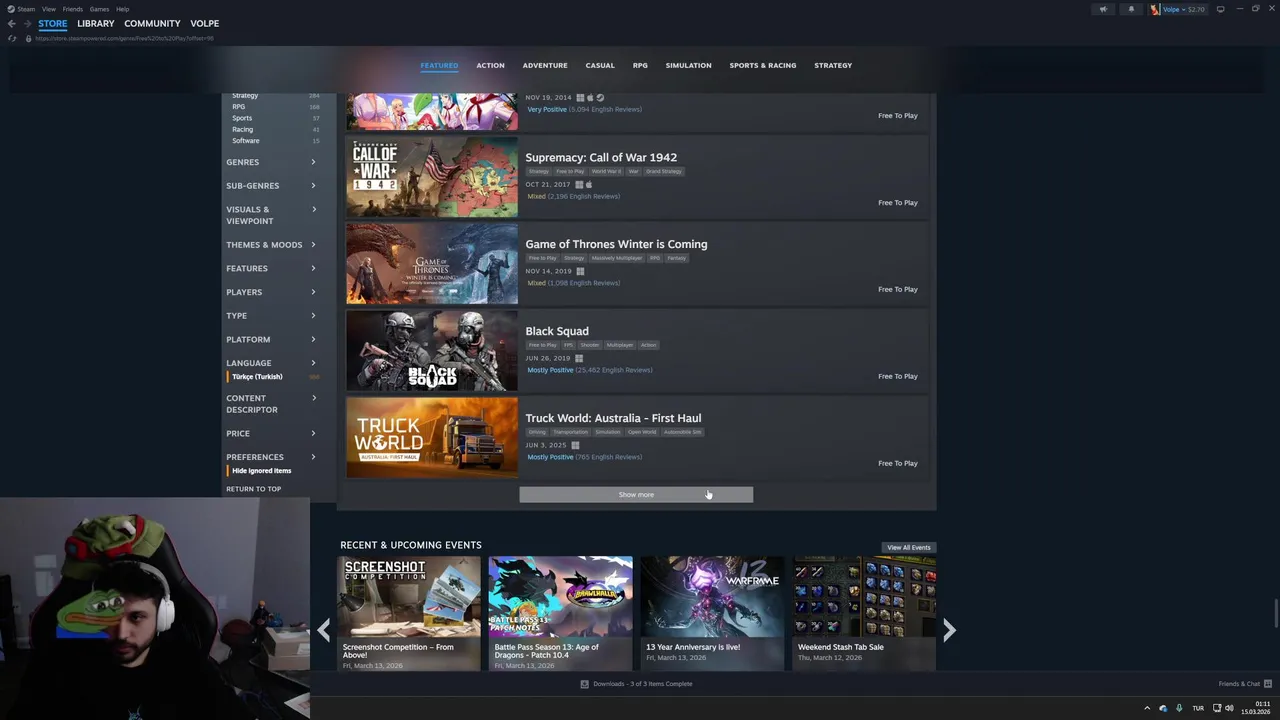Select the SPORTS & RACING tab

pyautogui.click(x=763, y=65)
